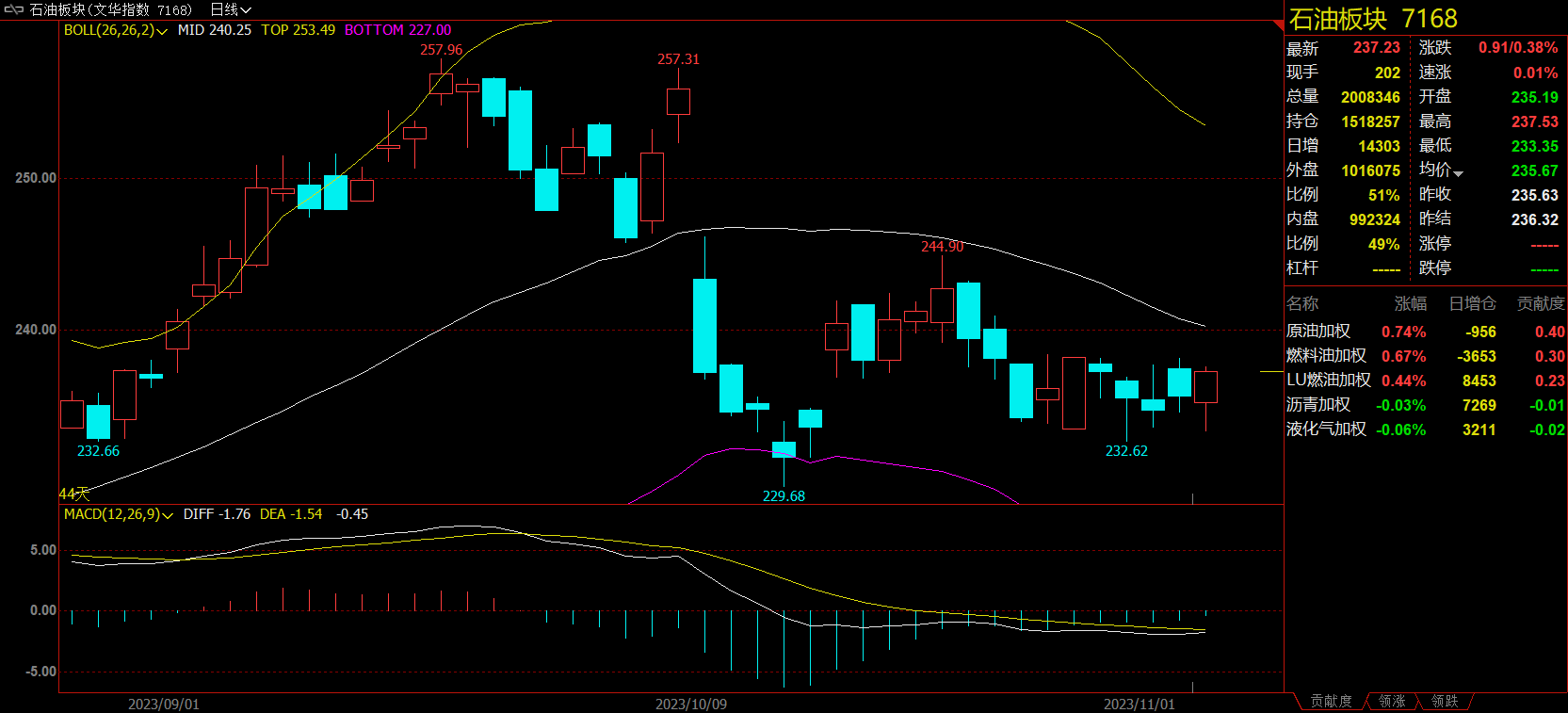This screenshot has height=713, width=1568.
Task: Click the 燃料油加权 日增仓 -3653
Action: (x=1476, y=356)
